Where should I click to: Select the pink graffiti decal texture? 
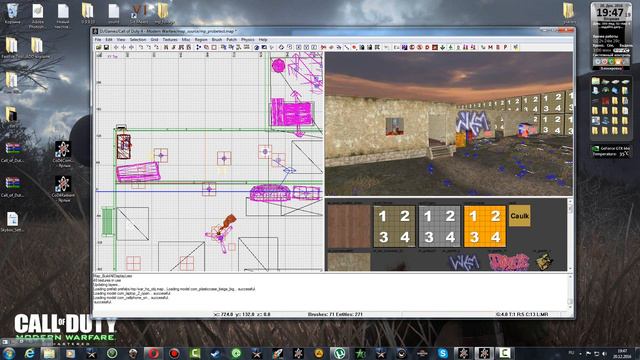pyautogui.click(x=509, y=262)
